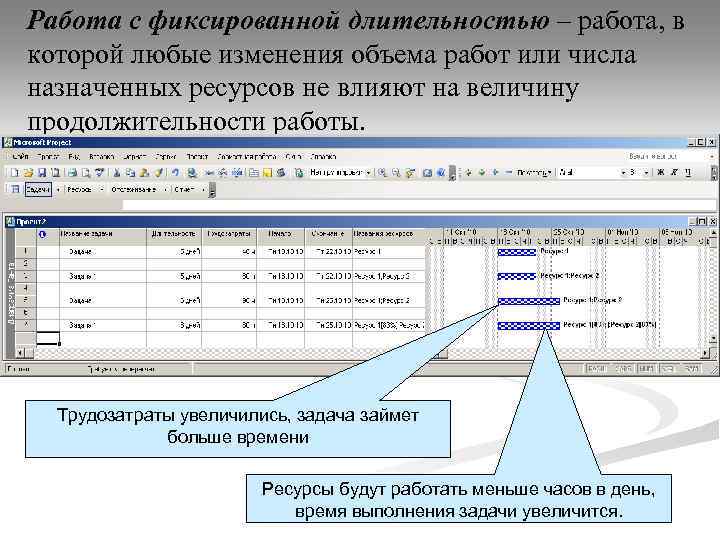Click the Undo arrow icon

pos(175,173)
